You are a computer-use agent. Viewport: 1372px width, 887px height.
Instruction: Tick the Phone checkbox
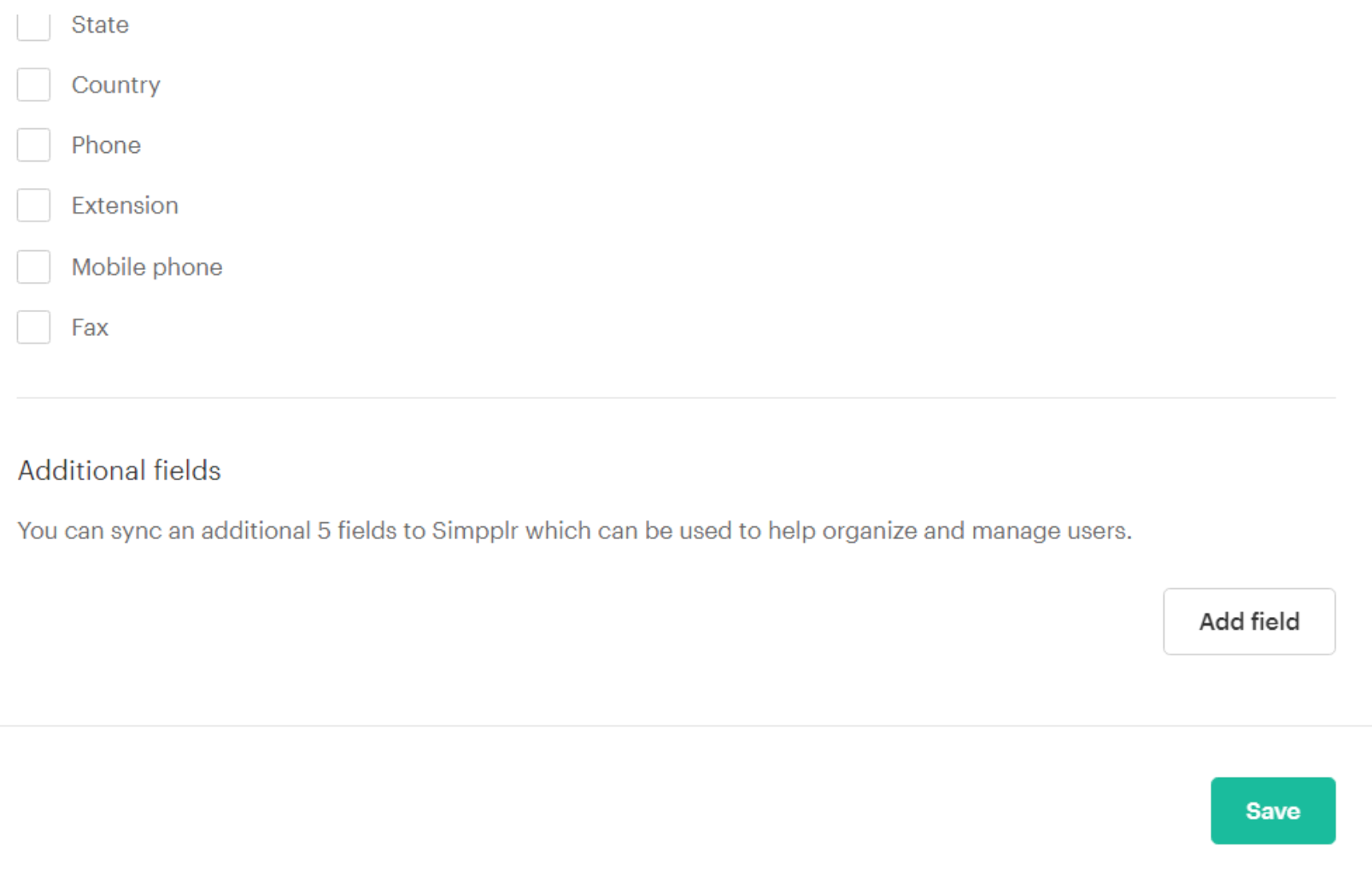click(33, 145)
